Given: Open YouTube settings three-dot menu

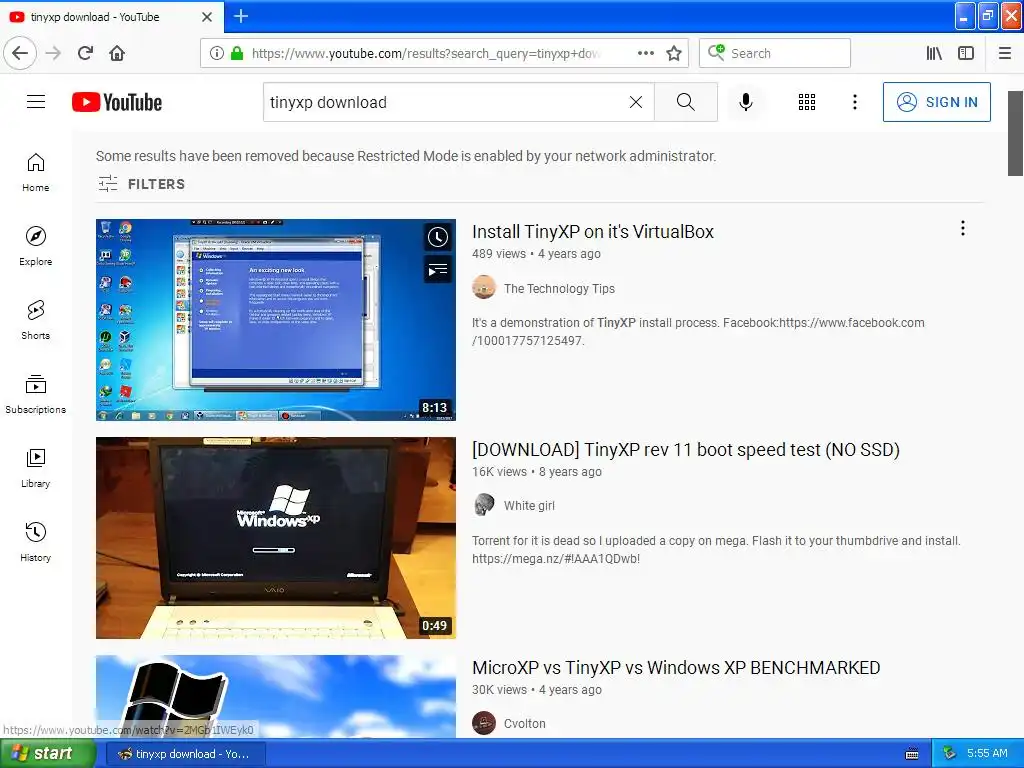Looking at the screenshot, I should pos(855,102).
